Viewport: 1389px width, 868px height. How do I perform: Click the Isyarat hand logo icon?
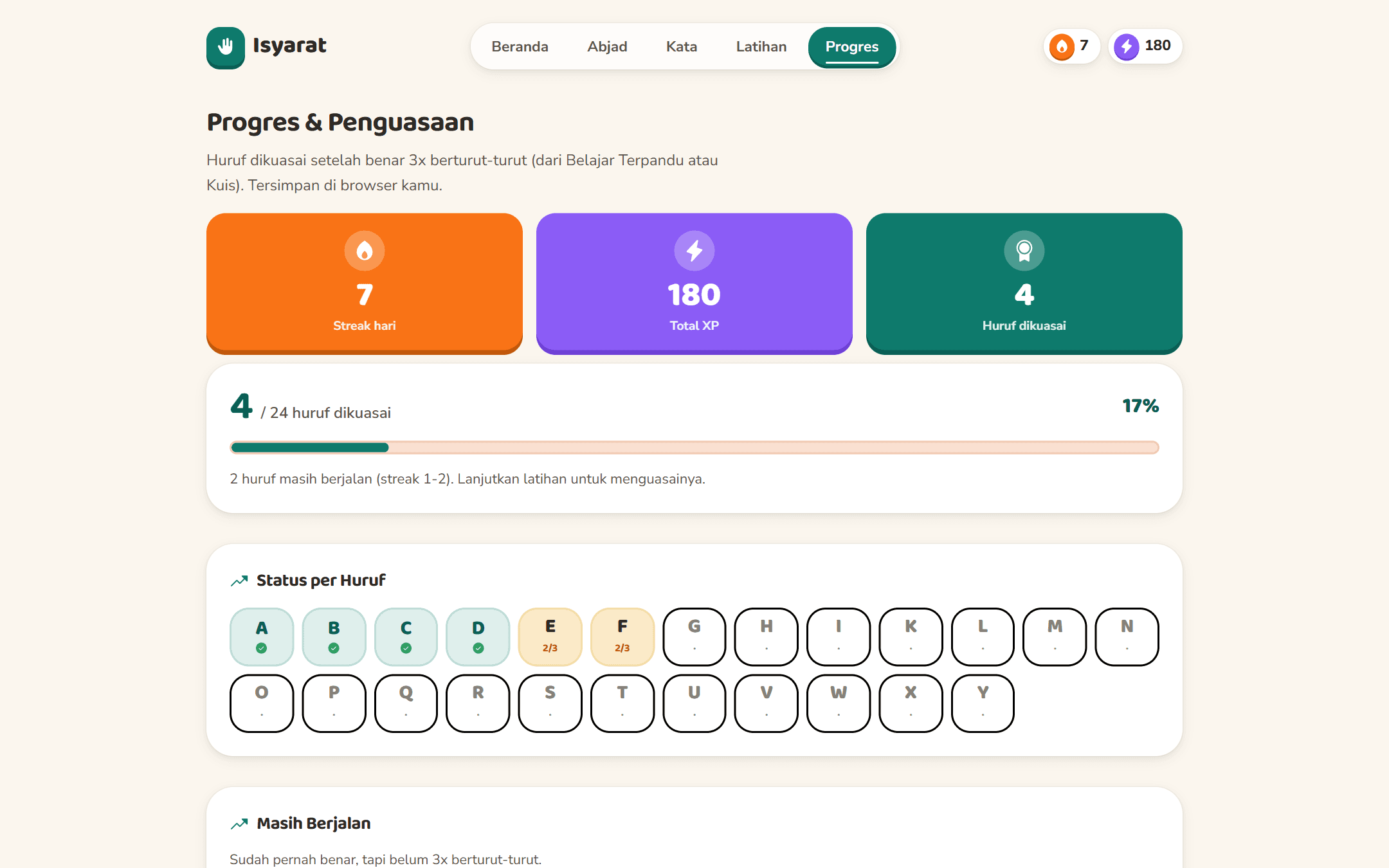[225, 47]
